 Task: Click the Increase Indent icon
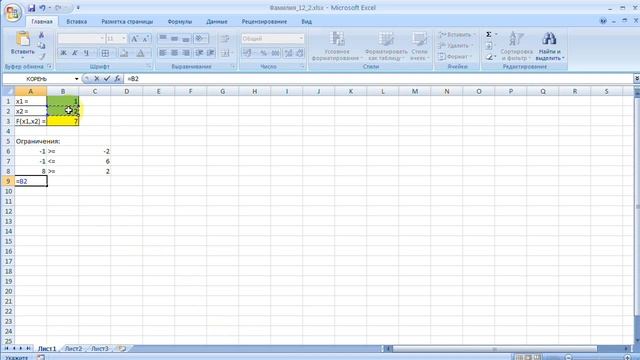pyautogui.click(x=211, y=53)
